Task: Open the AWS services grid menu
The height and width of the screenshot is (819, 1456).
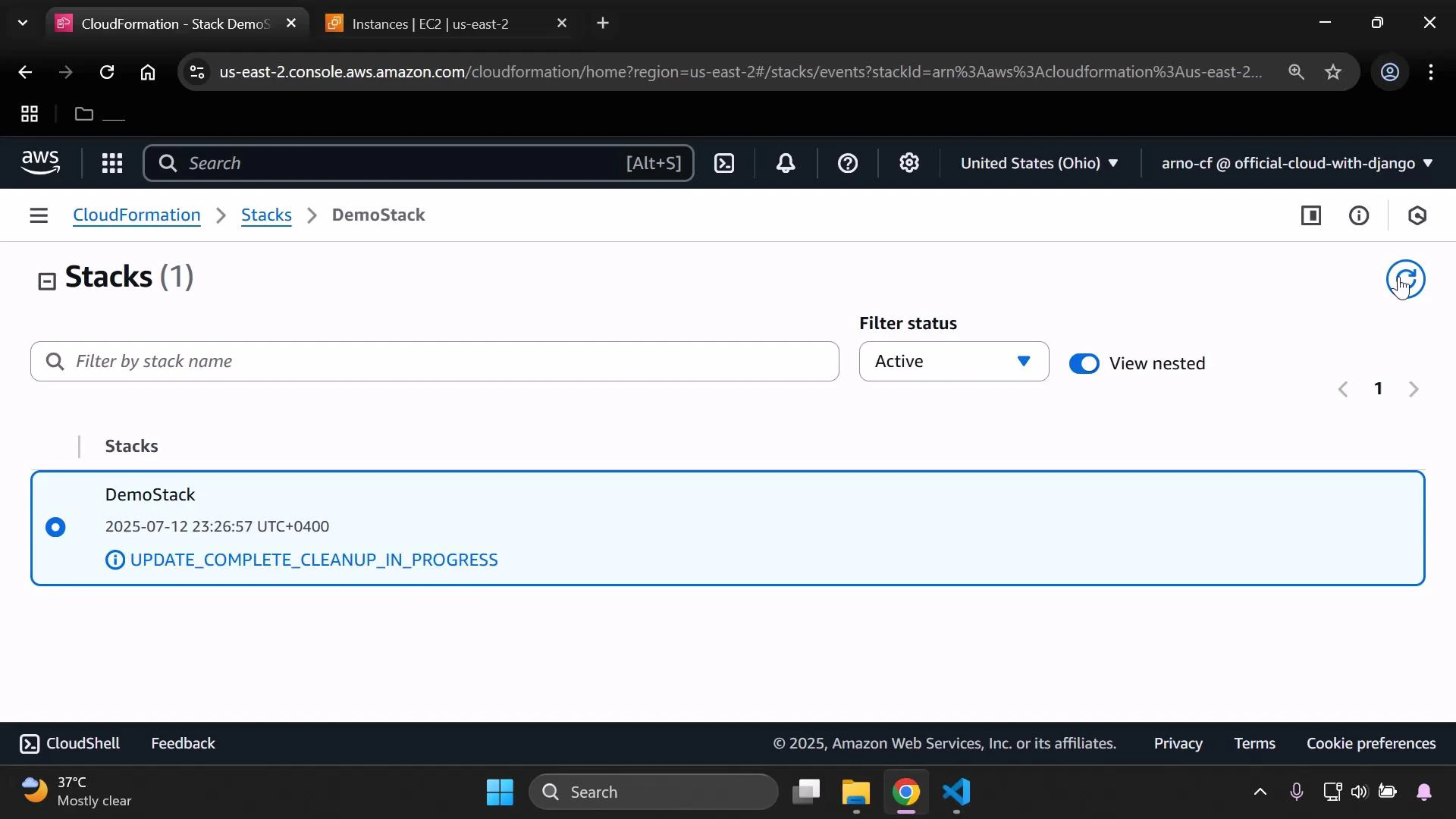Action: [112, 163]
